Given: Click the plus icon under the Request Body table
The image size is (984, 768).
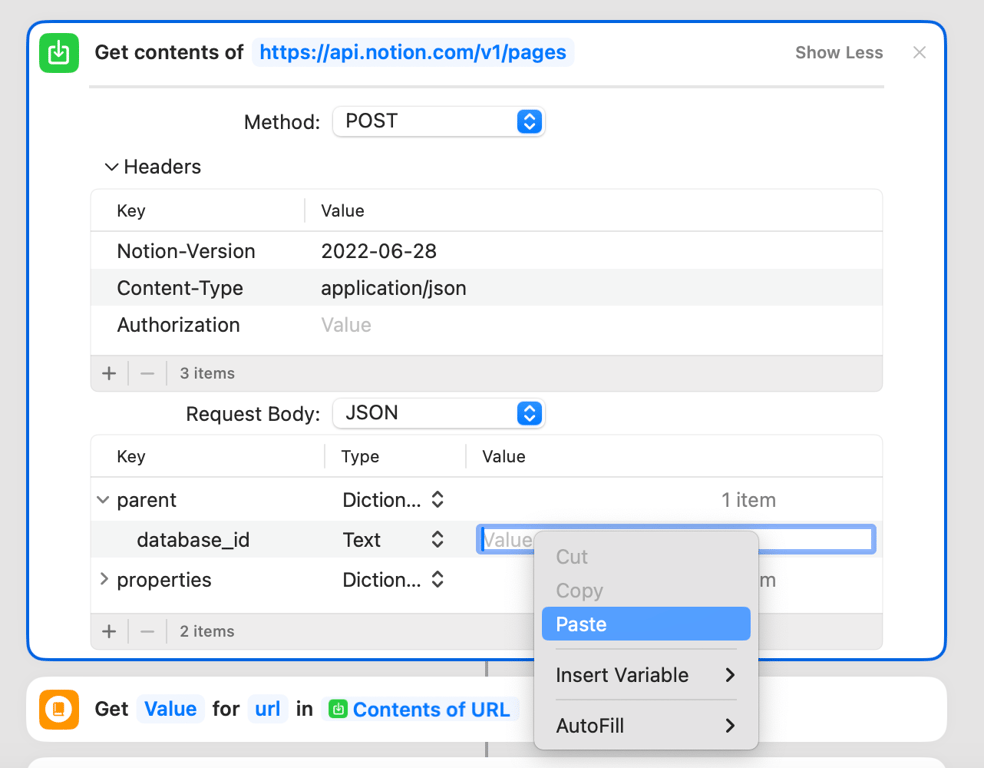Looking at the screenshot, I should click(109, 631).
